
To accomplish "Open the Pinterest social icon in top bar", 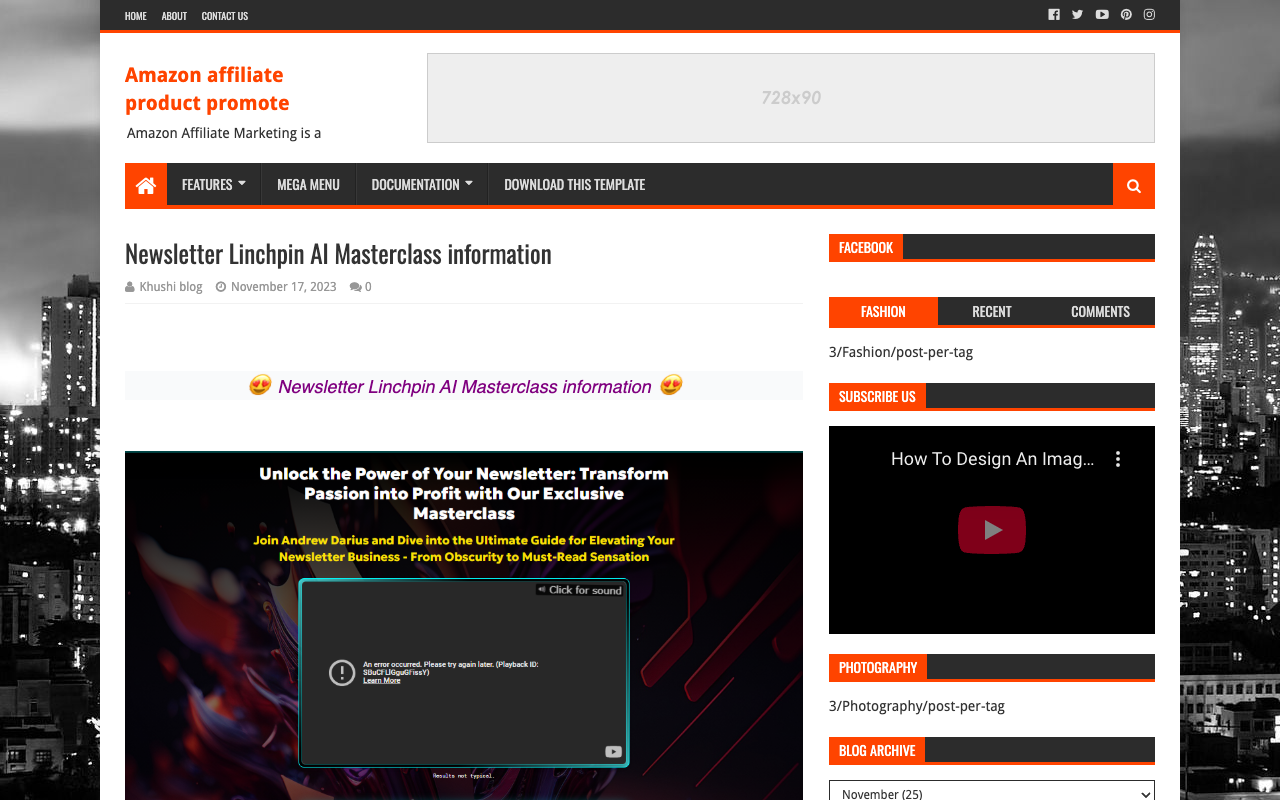I will (x=1126, y=15).
